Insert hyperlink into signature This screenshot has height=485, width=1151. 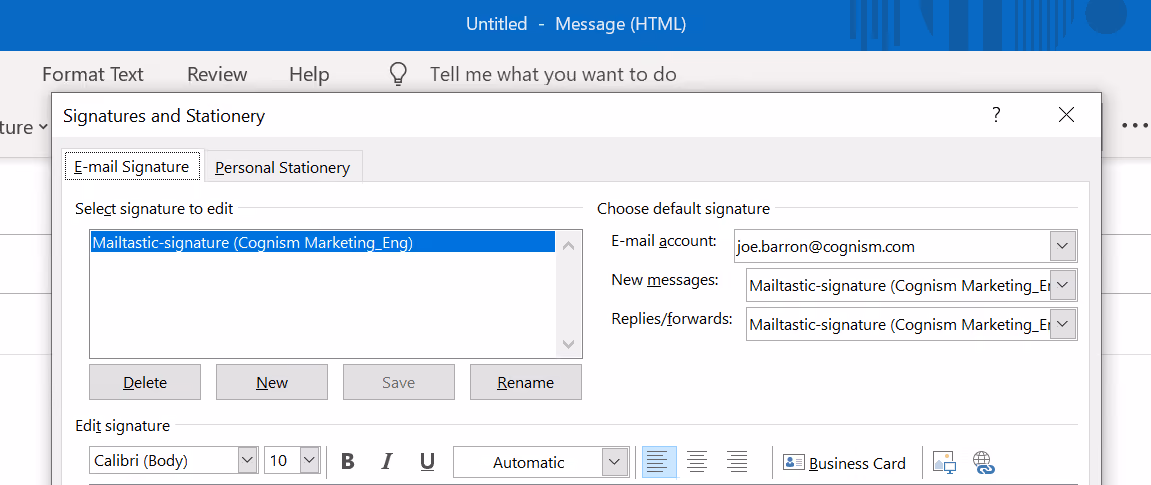tap(983, 462)
